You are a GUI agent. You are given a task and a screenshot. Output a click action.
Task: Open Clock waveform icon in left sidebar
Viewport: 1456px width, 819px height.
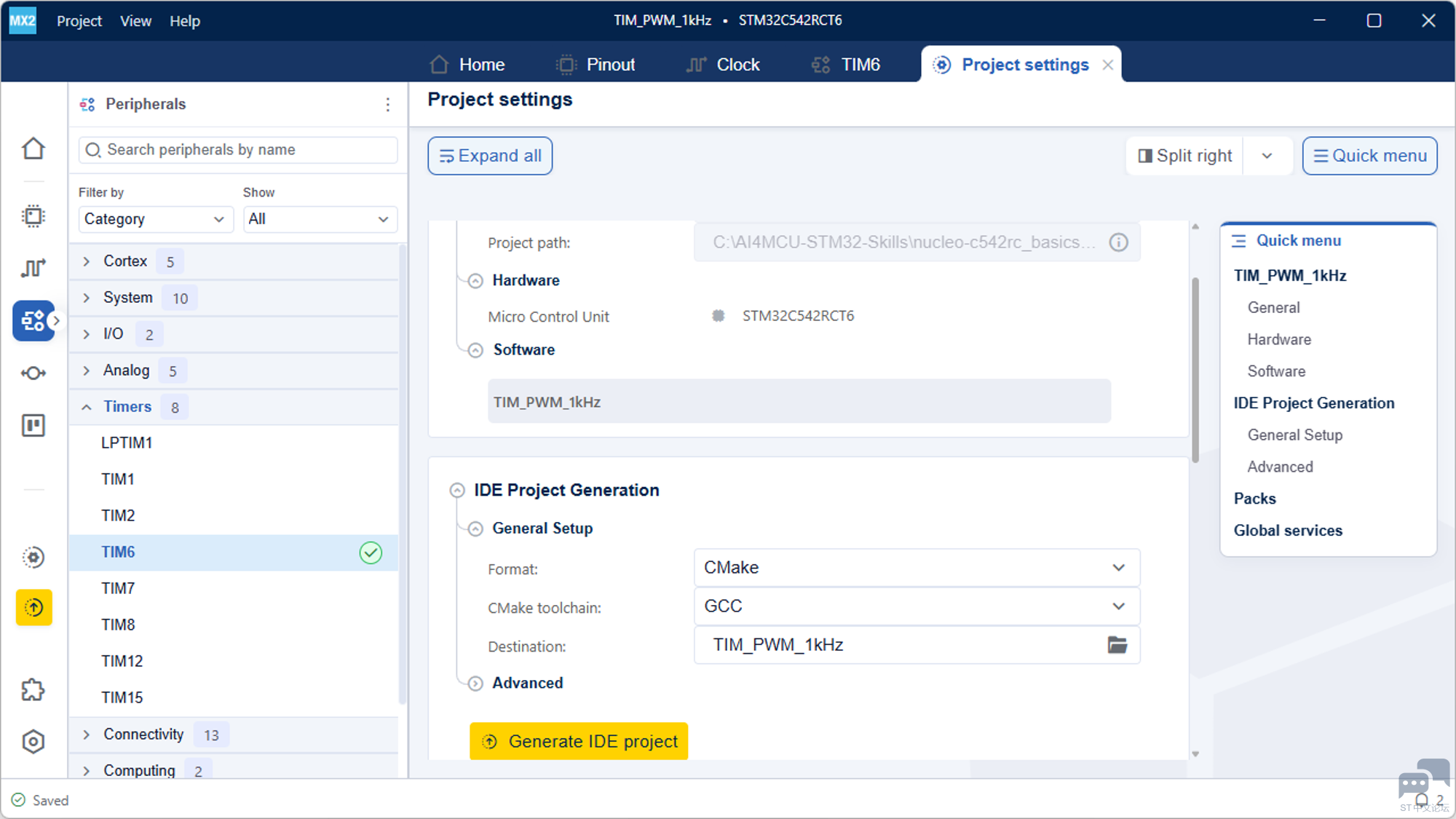[x=33, y=268]
